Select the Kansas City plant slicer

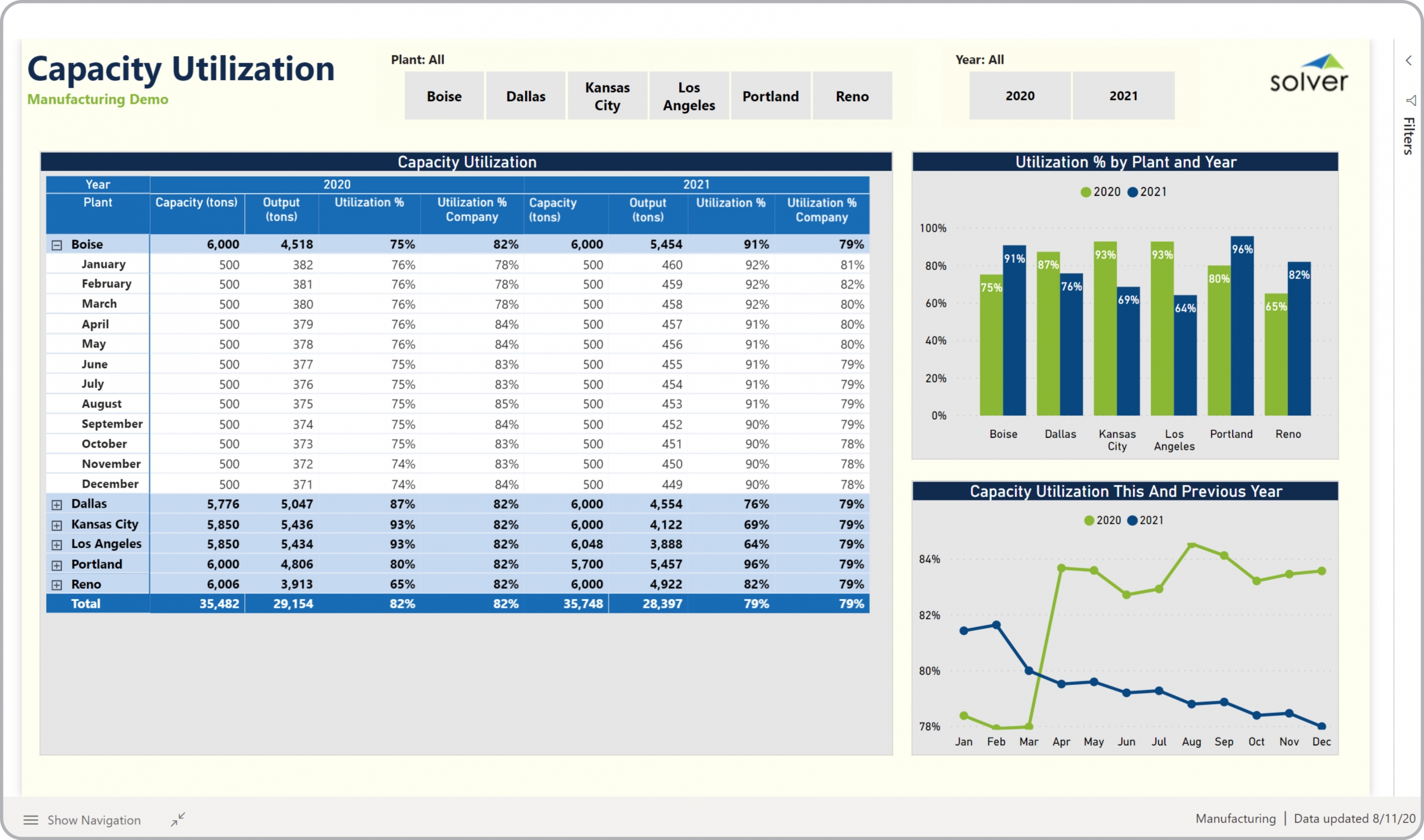tap(607, 96)
